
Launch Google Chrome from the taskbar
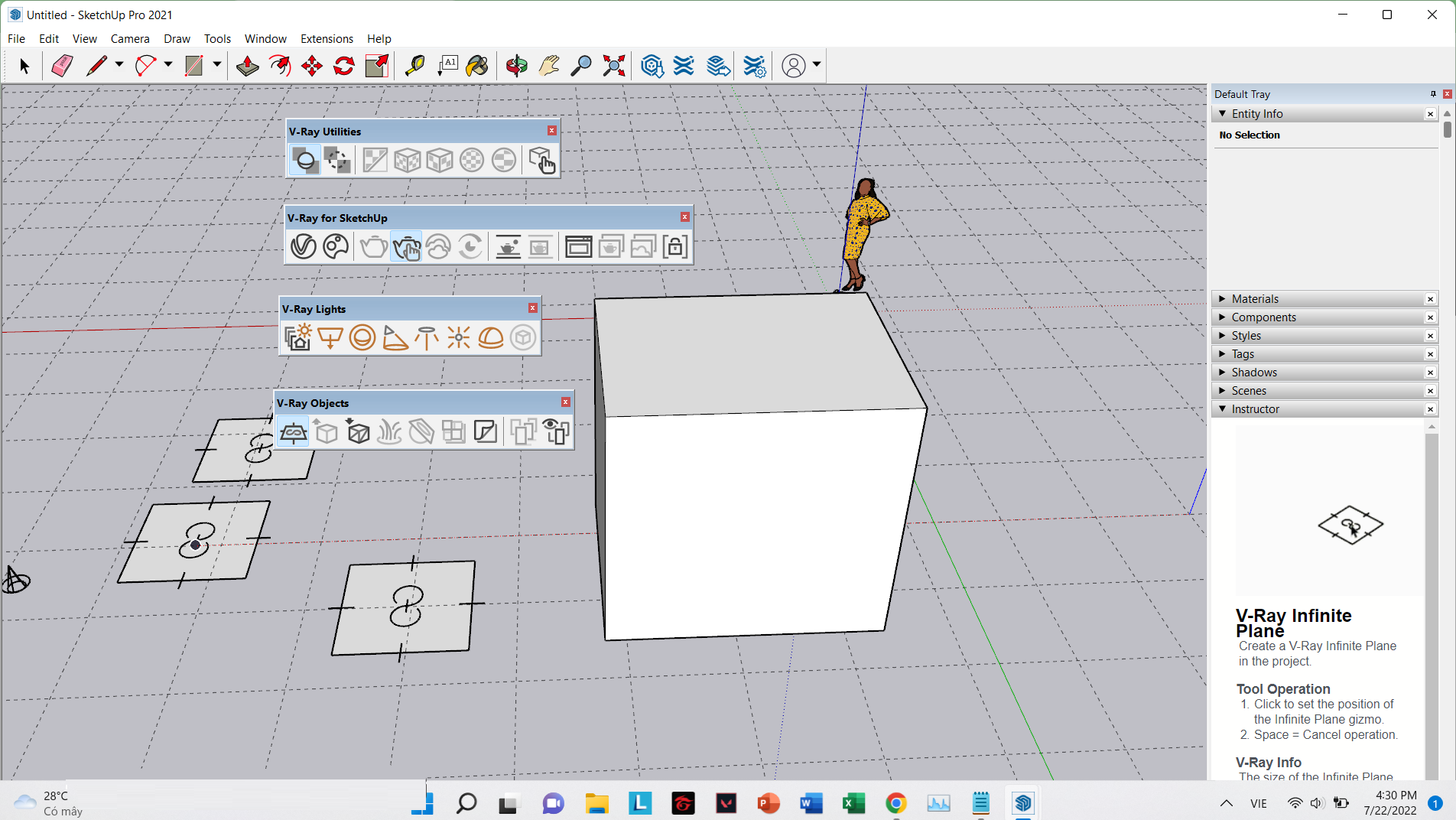coord(895,803)
